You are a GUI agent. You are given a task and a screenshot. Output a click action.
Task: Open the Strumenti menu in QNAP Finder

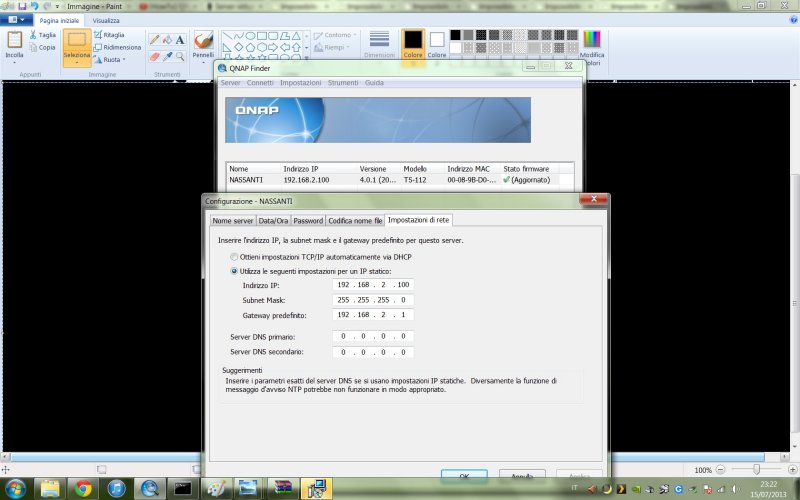pos(342,83)
